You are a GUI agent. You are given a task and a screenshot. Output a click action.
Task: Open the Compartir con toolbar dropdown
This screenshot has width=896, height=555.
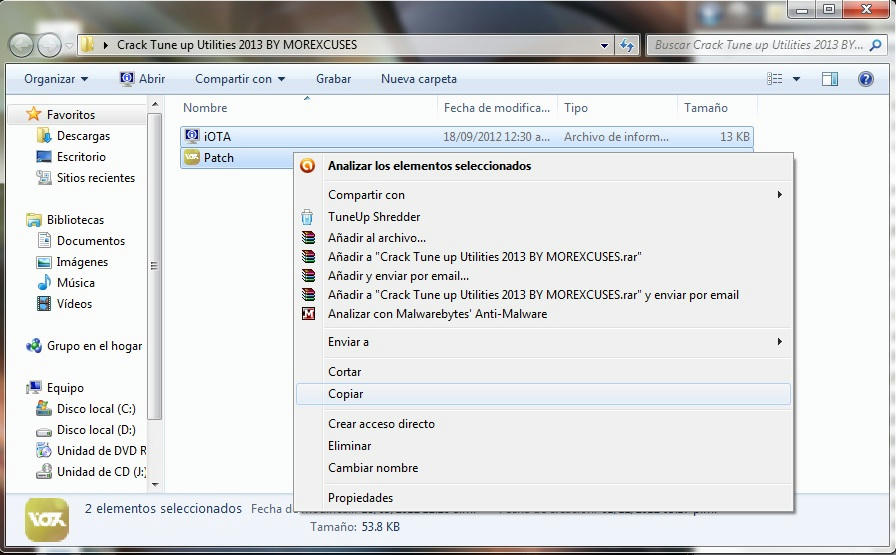pyautogui.click(x=240, y=79)
